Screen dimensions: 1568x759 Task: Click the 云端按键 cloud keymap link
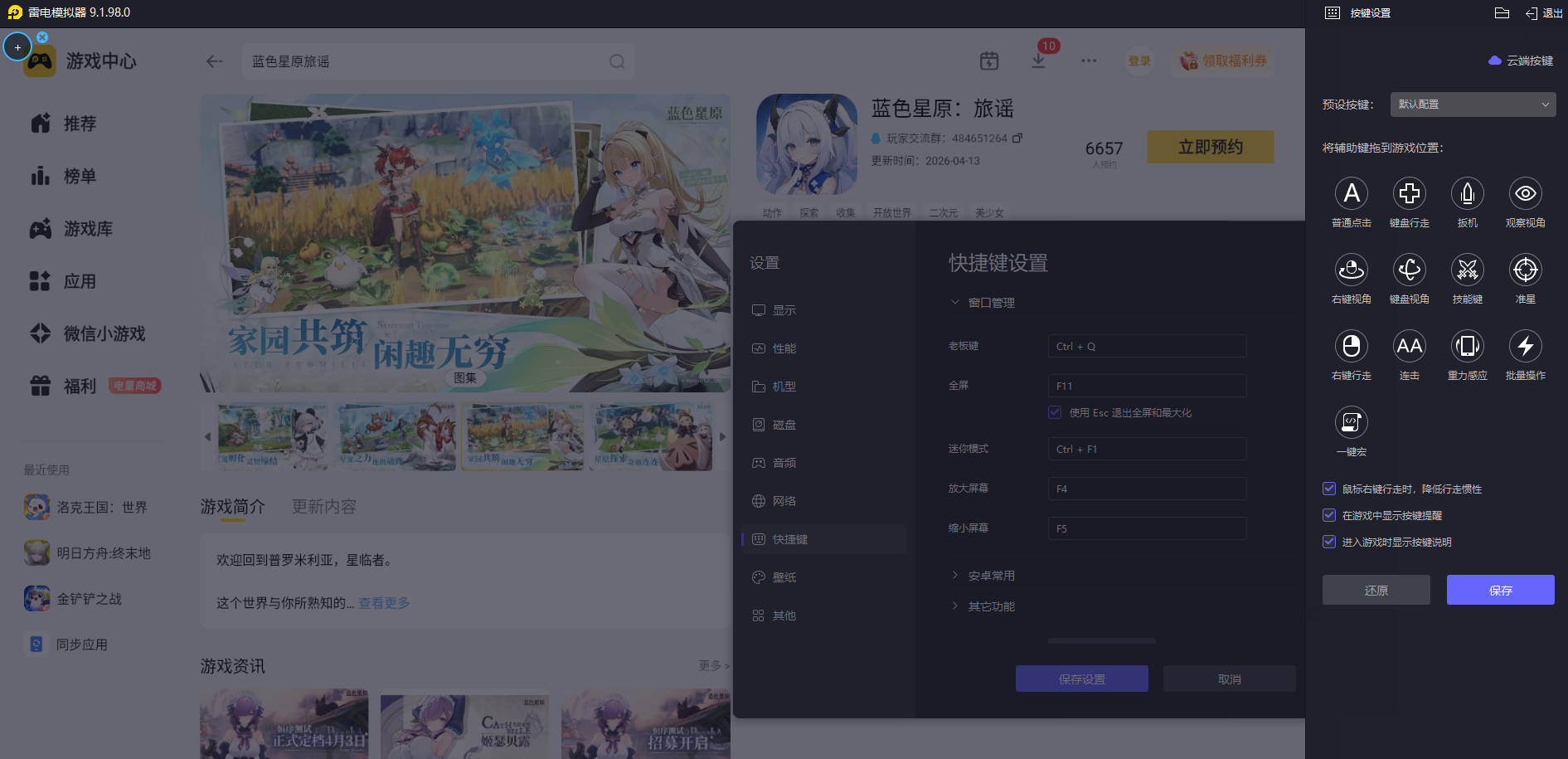coord(1521,61)
